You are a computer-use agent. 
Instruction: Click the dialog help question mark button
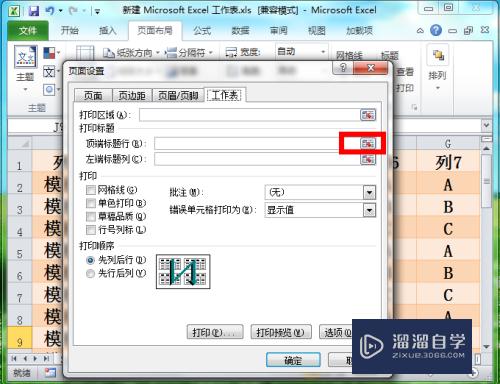[x=343, y=68]
